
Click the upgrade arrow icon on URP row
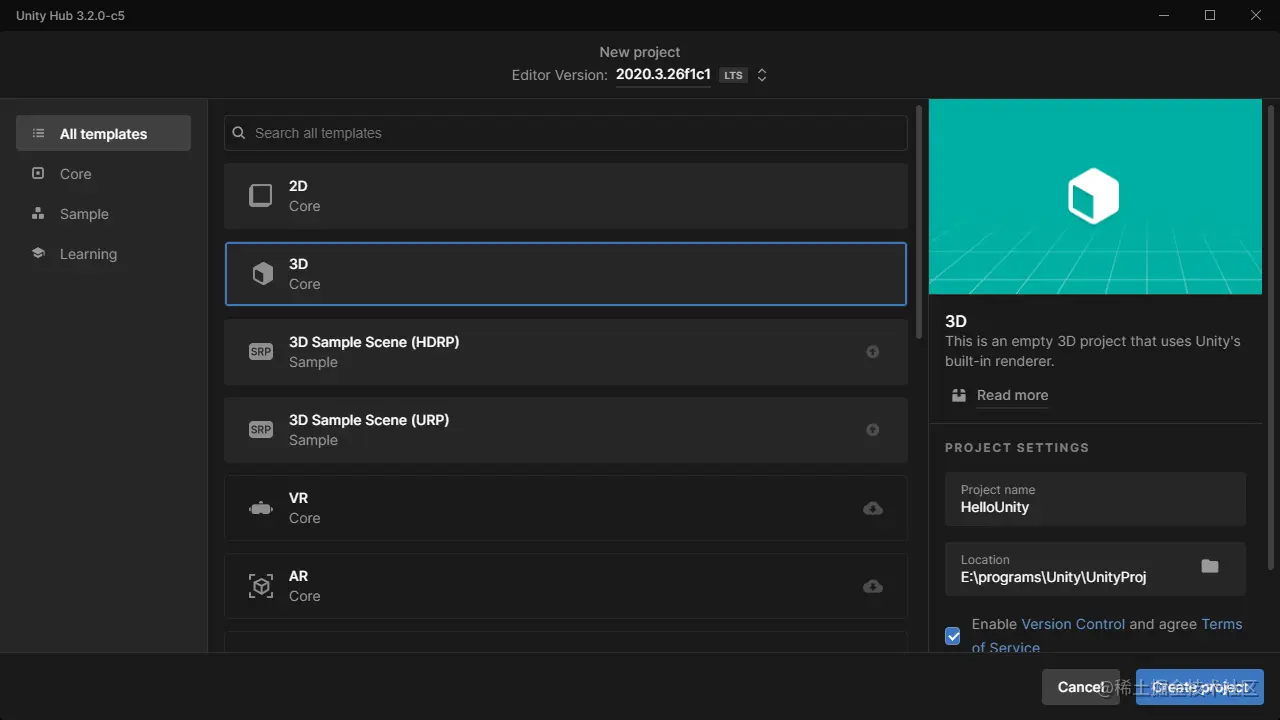point(873,430)
